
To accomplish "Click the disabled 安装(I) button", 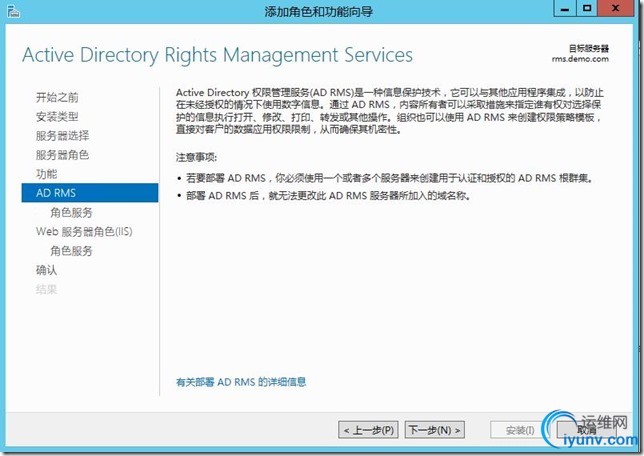I will click(520, 430).
